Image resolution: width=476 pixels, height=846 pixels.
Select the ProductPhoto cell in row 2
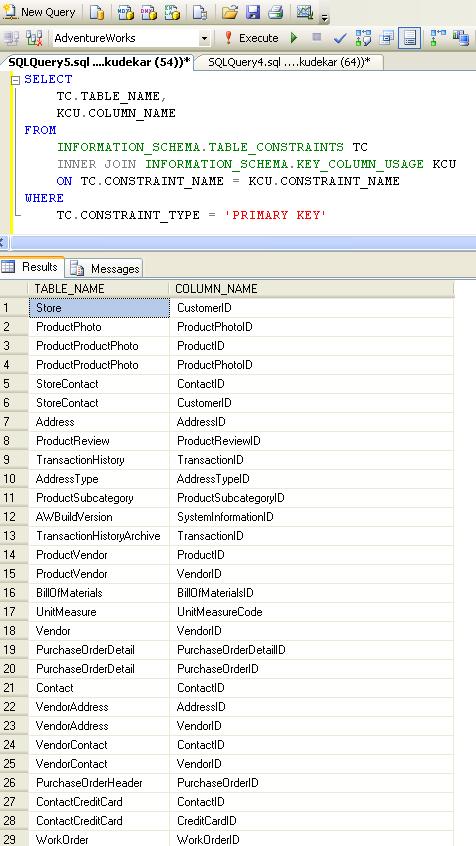click(x=99, y=327)
